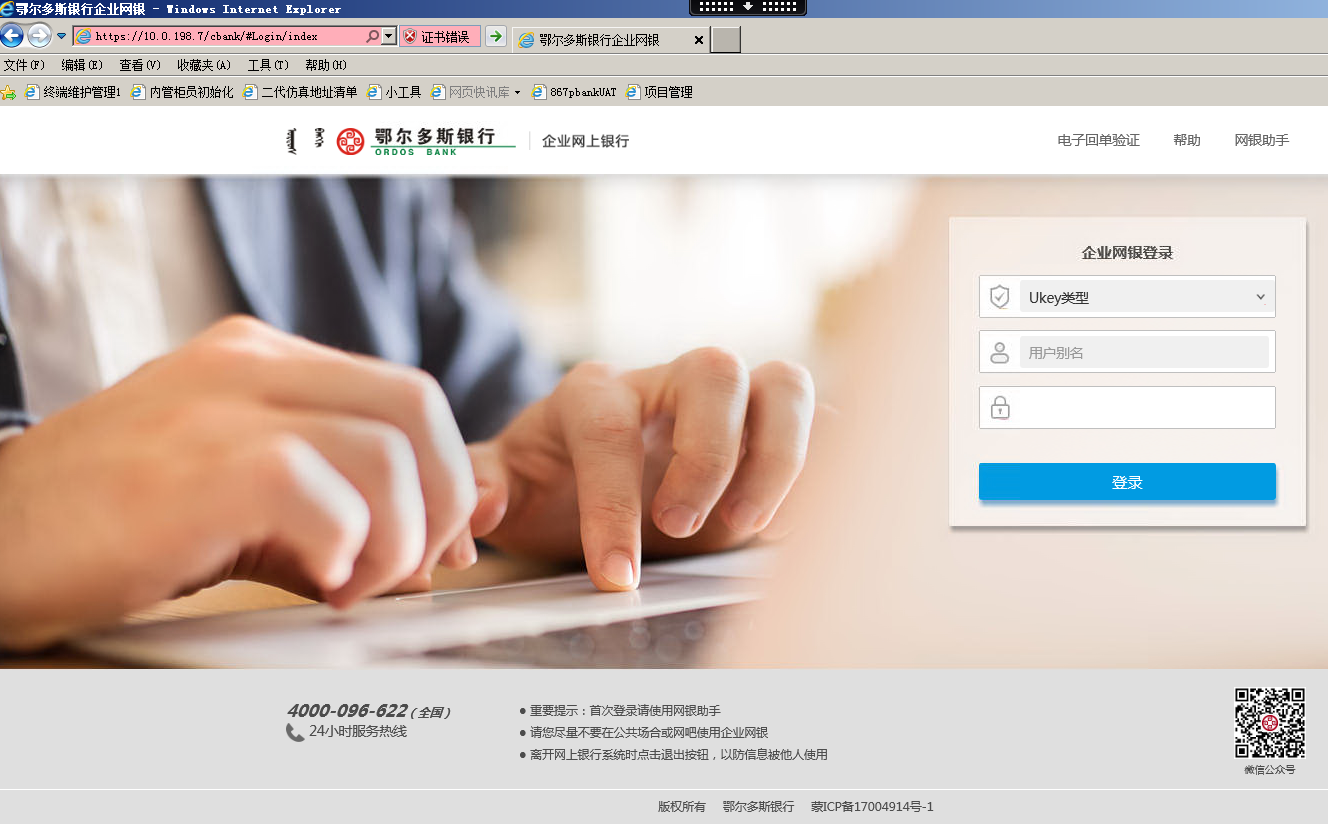Select the 鄂尔多斯银行企业网银 browser tab
The image size is (1328, 825).
(597, 40)
